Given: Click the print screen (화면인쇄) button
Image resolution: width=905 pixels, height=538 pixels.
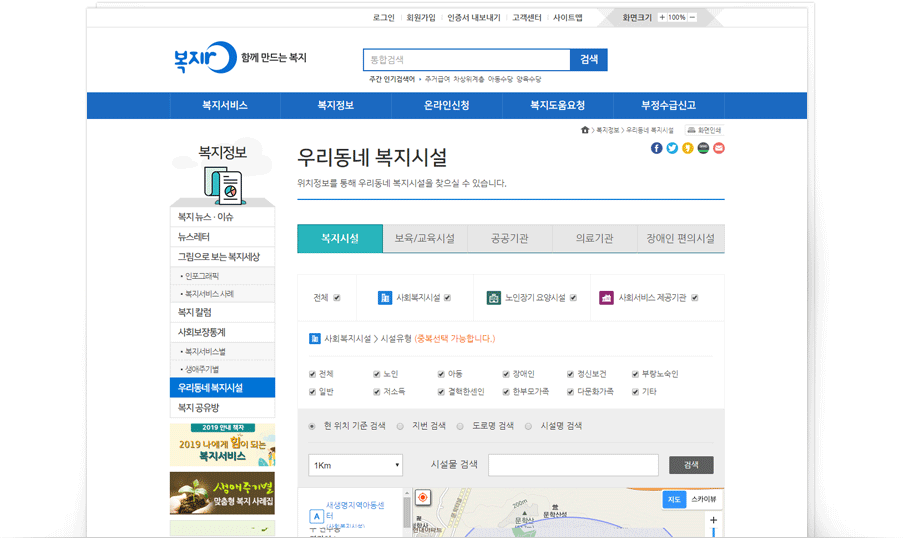Looking at the screenshot, I should coord(704,130).
